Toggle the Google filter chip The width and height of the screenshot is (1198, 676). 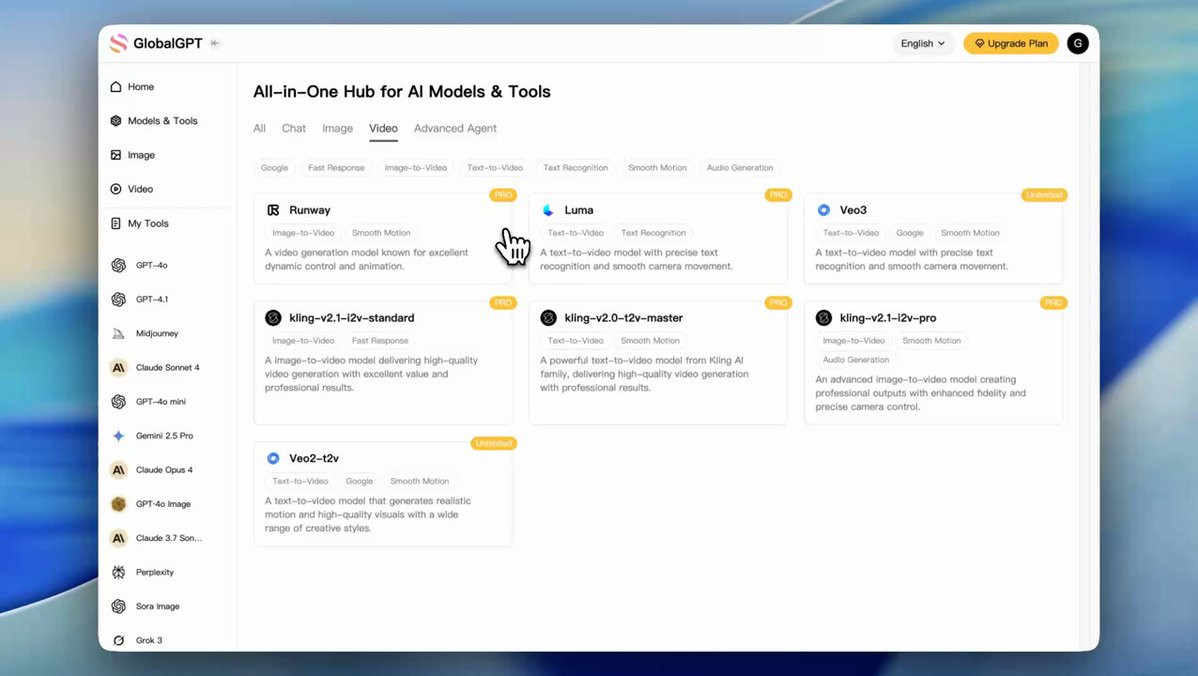(274, 168)
